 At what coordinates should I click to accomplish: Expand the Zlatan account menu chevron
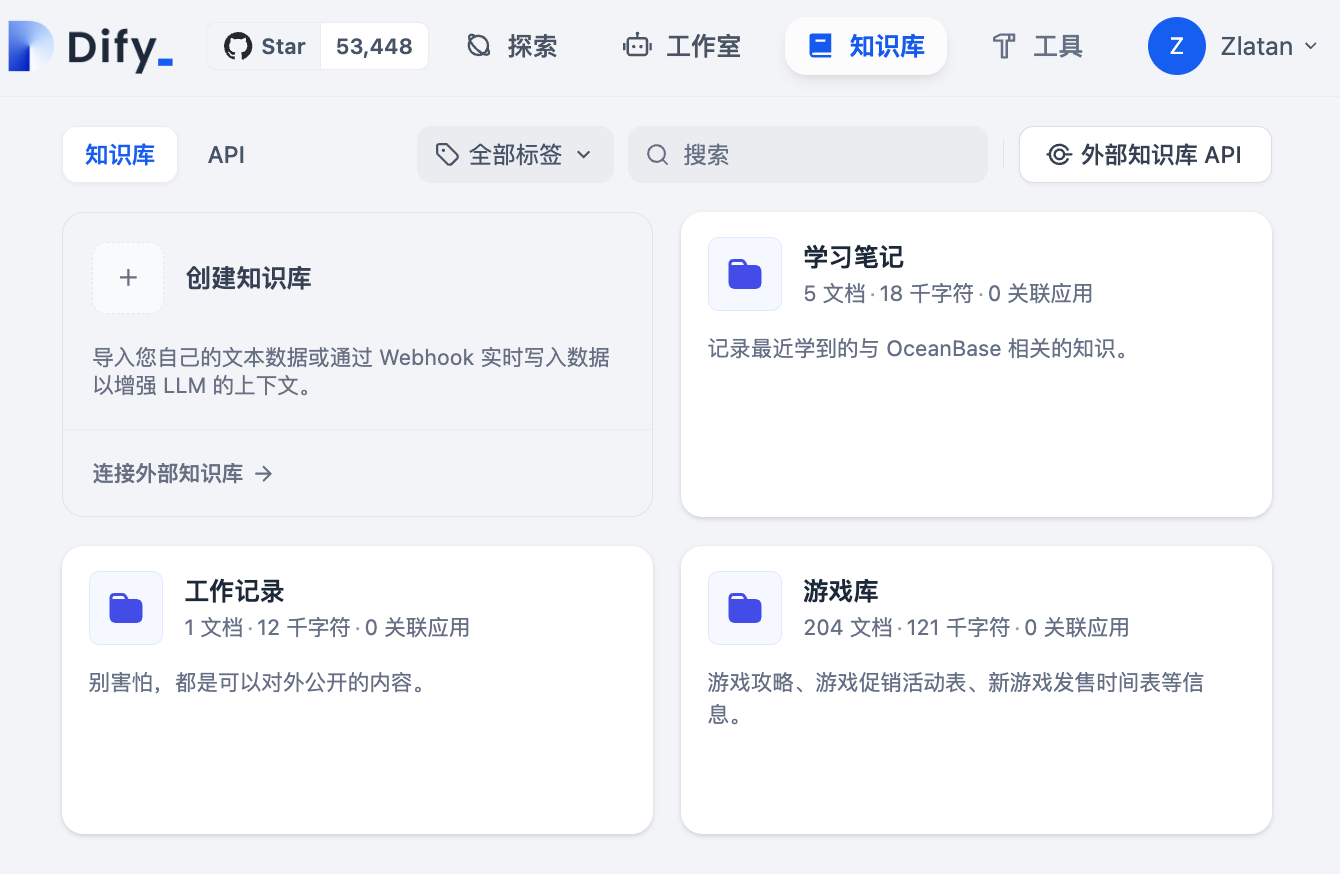(1311, 45)
